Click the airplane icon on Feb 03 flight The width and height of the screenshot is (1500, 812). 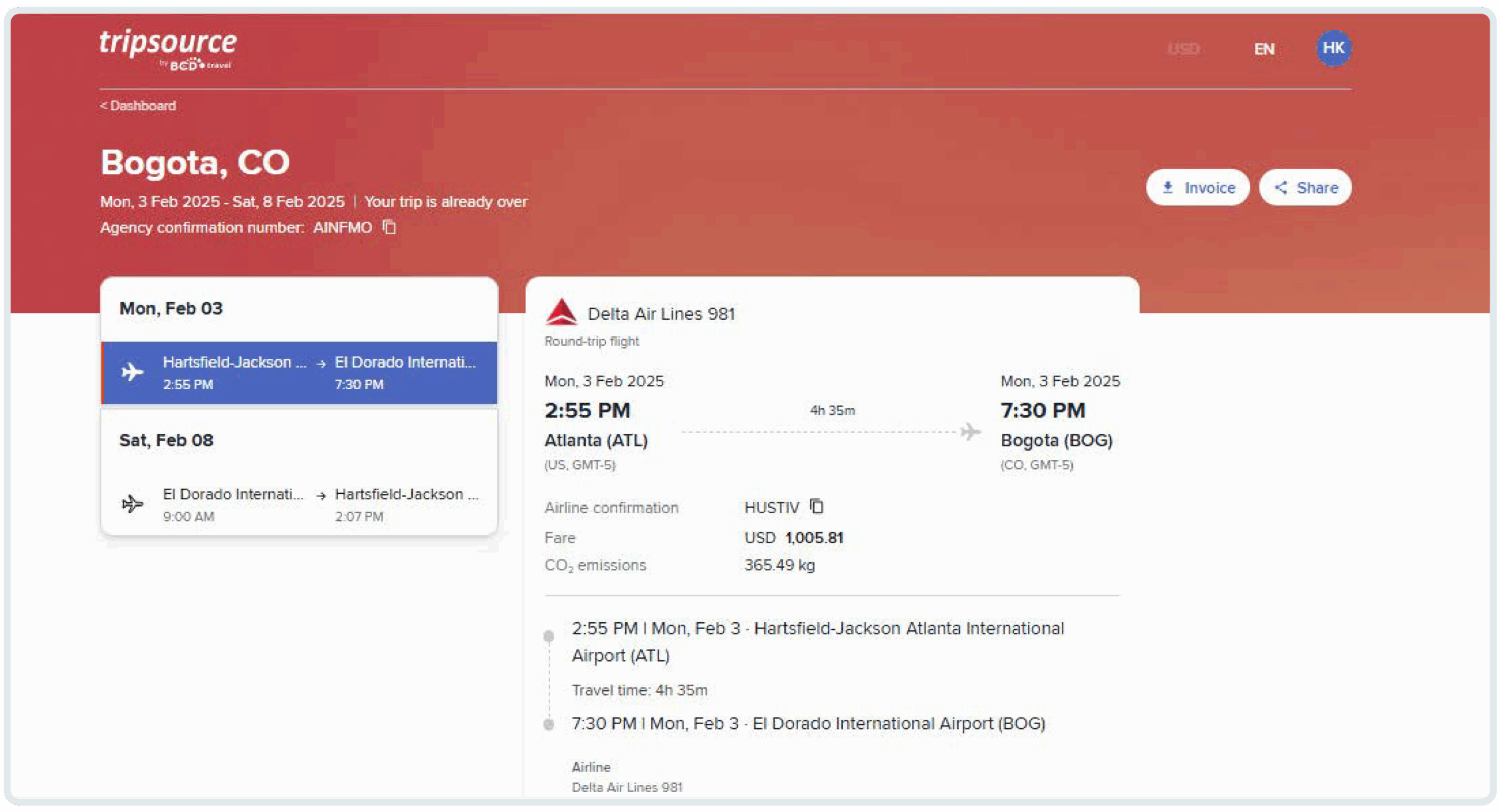[x=132, y=371]
